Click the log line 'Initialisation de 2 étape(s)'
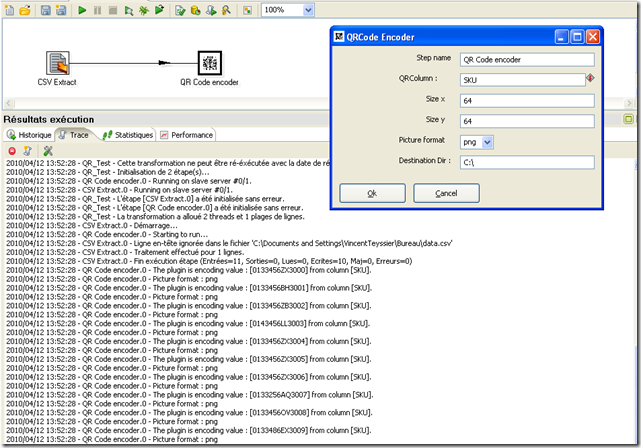This screenshot has width=641, height=448. tap(108, 172)
